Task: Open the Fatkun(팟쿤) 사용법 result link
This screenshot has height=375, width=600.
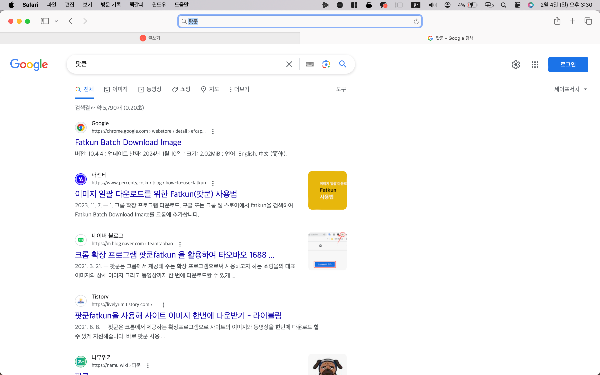Action: click(x=156, y=194)
